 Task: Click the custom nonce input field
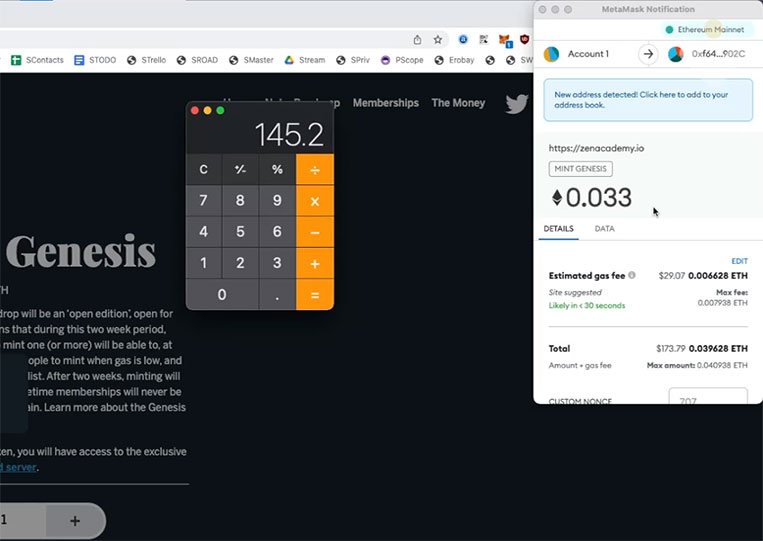(708, 396)
